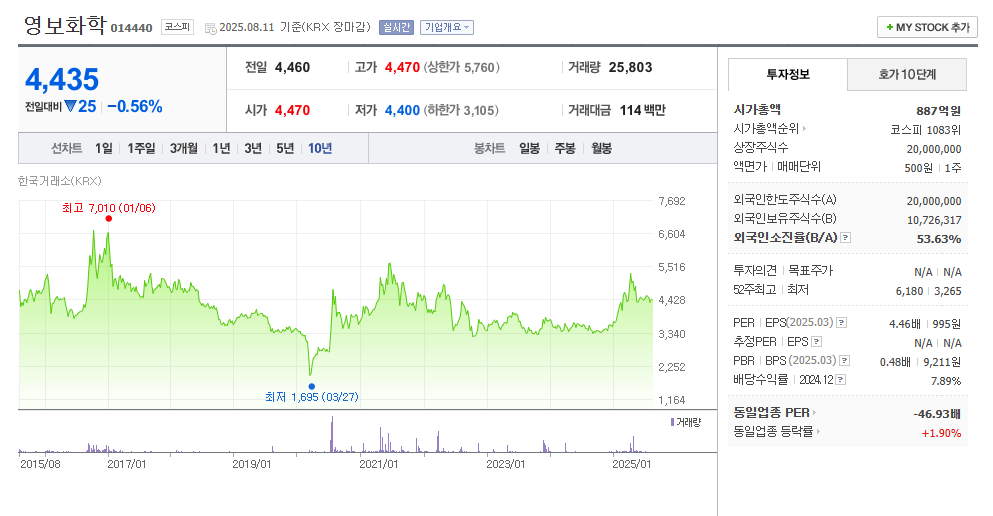Open 동일업종 등락률 link
This screenshot has height=516, width=993.
pyautogui.click(x=776, y=432)
